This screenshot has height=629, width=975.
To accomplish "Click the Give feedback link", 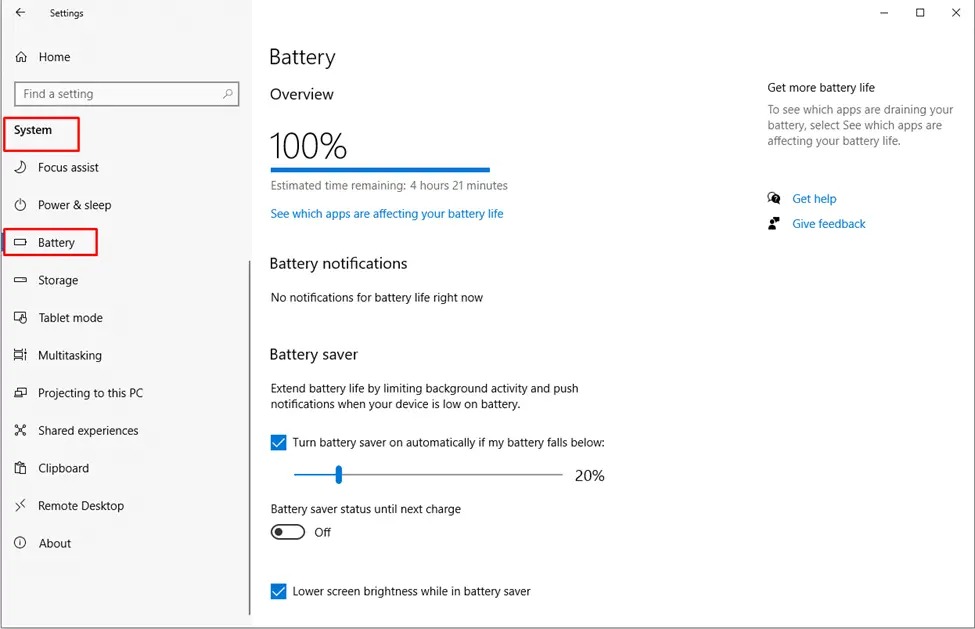I will click(x=828, y=223).
